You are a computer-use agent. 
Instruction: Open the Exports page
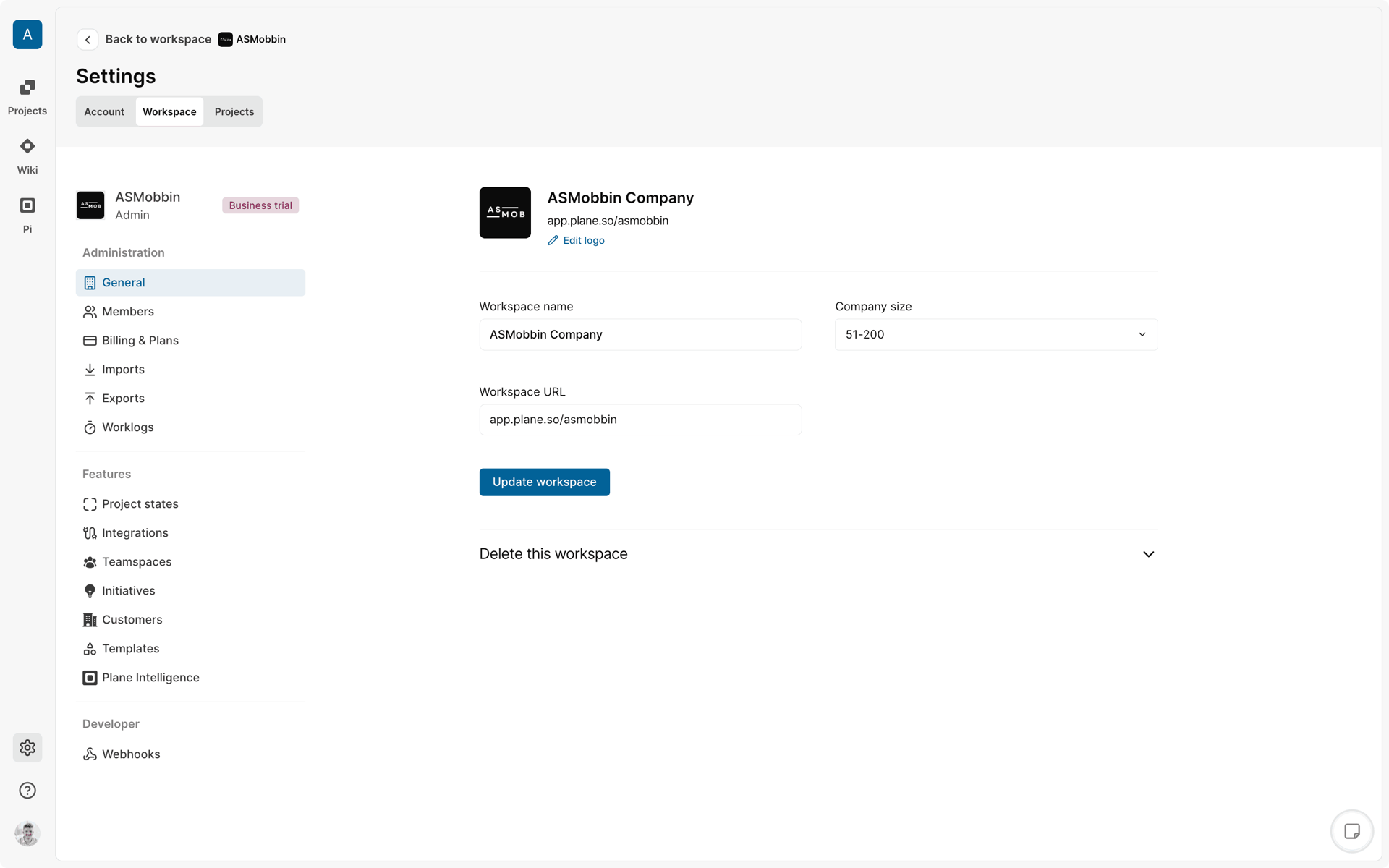190,399
